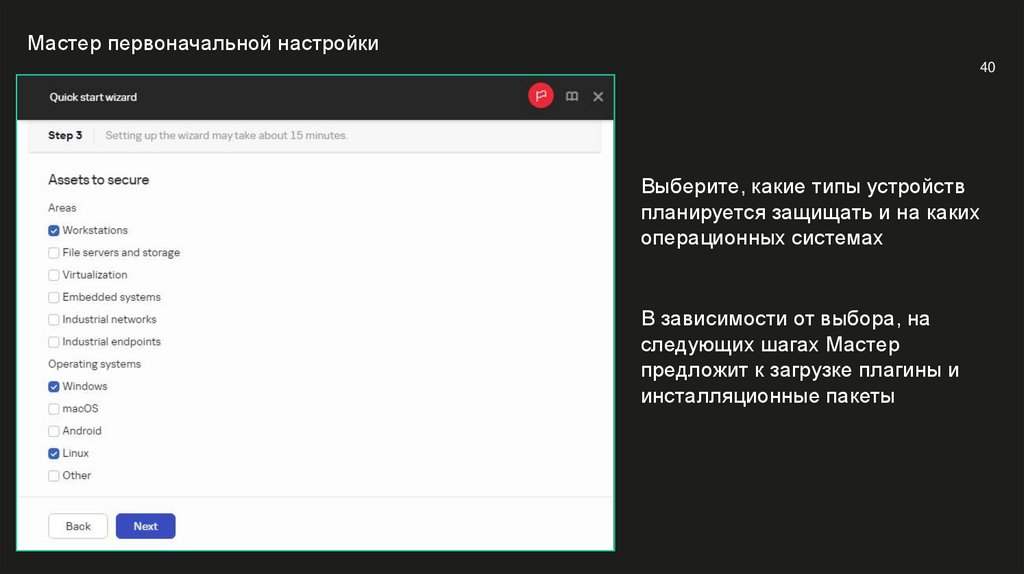
Task: Click the Operating systems section label
Action: (95, 364)
